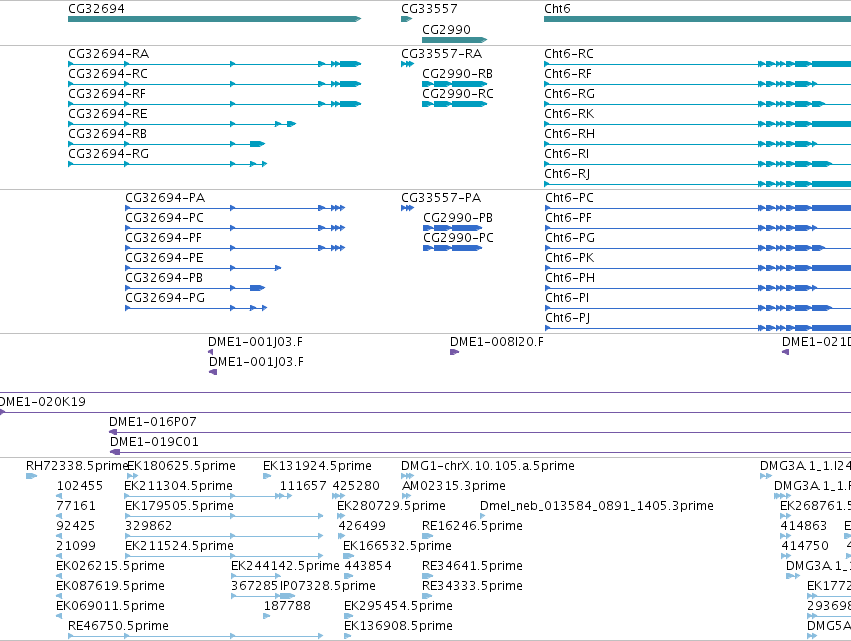Screen dimensions: 851x641
Task: Click the EK166532.5prime EST glyph
Action: (348, 556)
